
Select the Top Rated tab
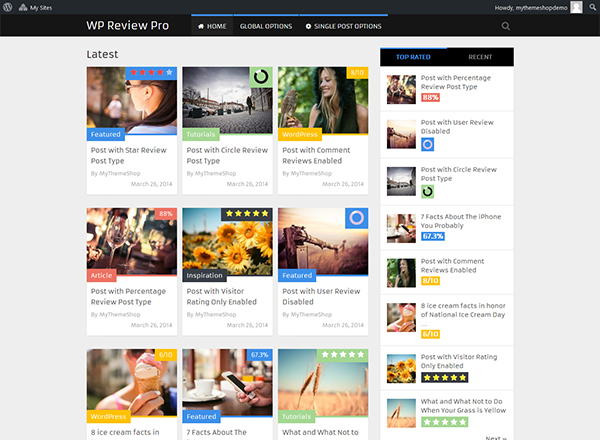(x=413, y=57)
